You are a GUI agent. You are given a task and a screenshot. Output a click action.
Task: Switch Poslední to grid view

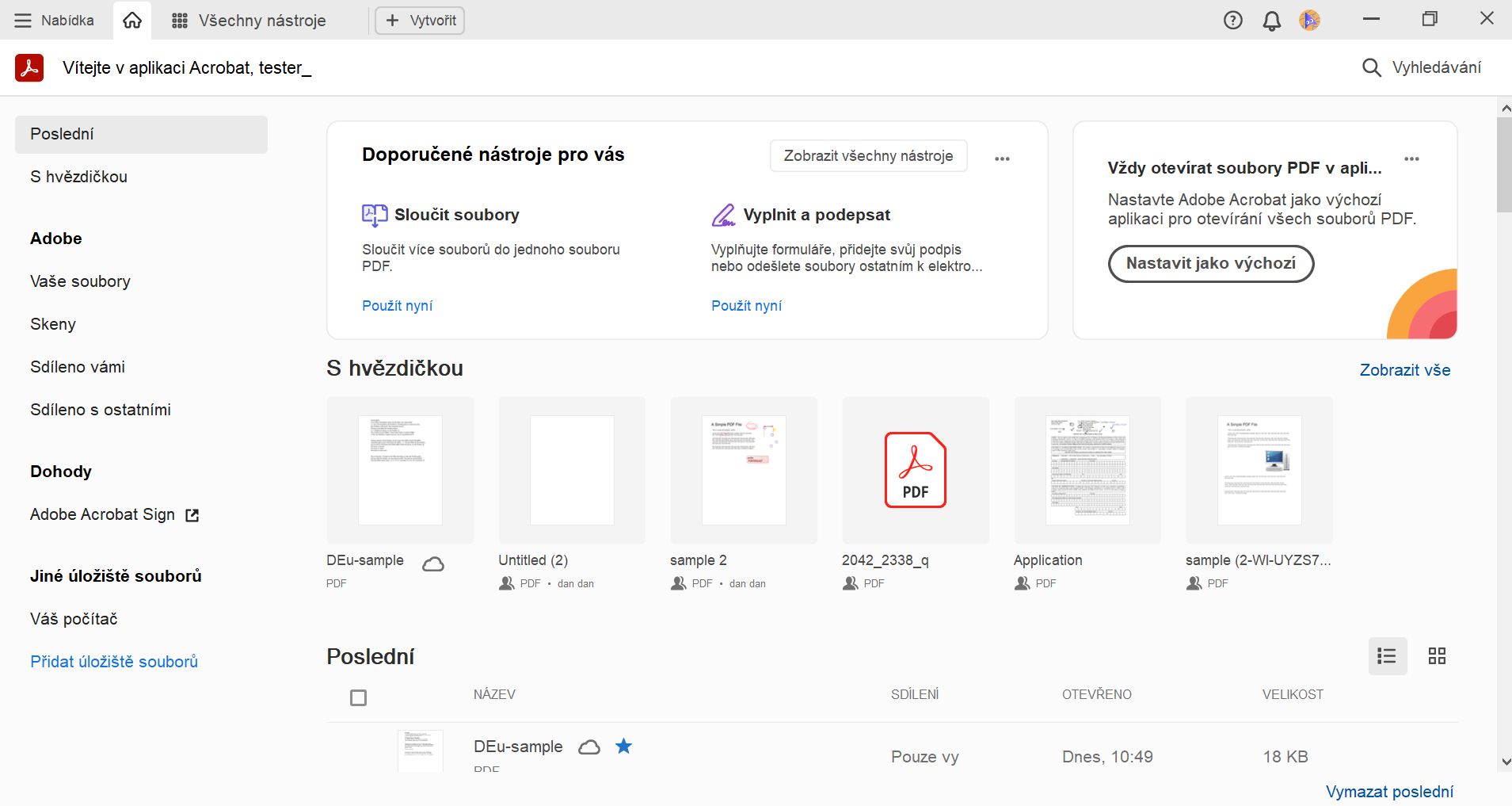coord(1437,655)
